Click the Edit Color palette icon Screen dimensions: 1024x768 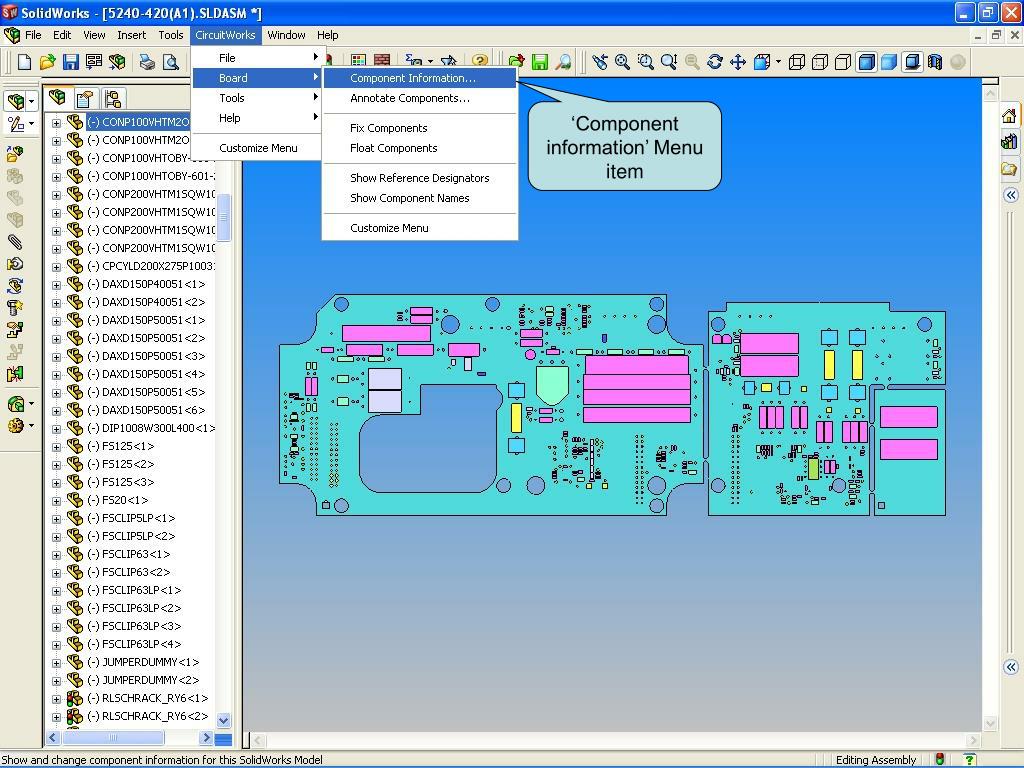[x=358, y=62]
